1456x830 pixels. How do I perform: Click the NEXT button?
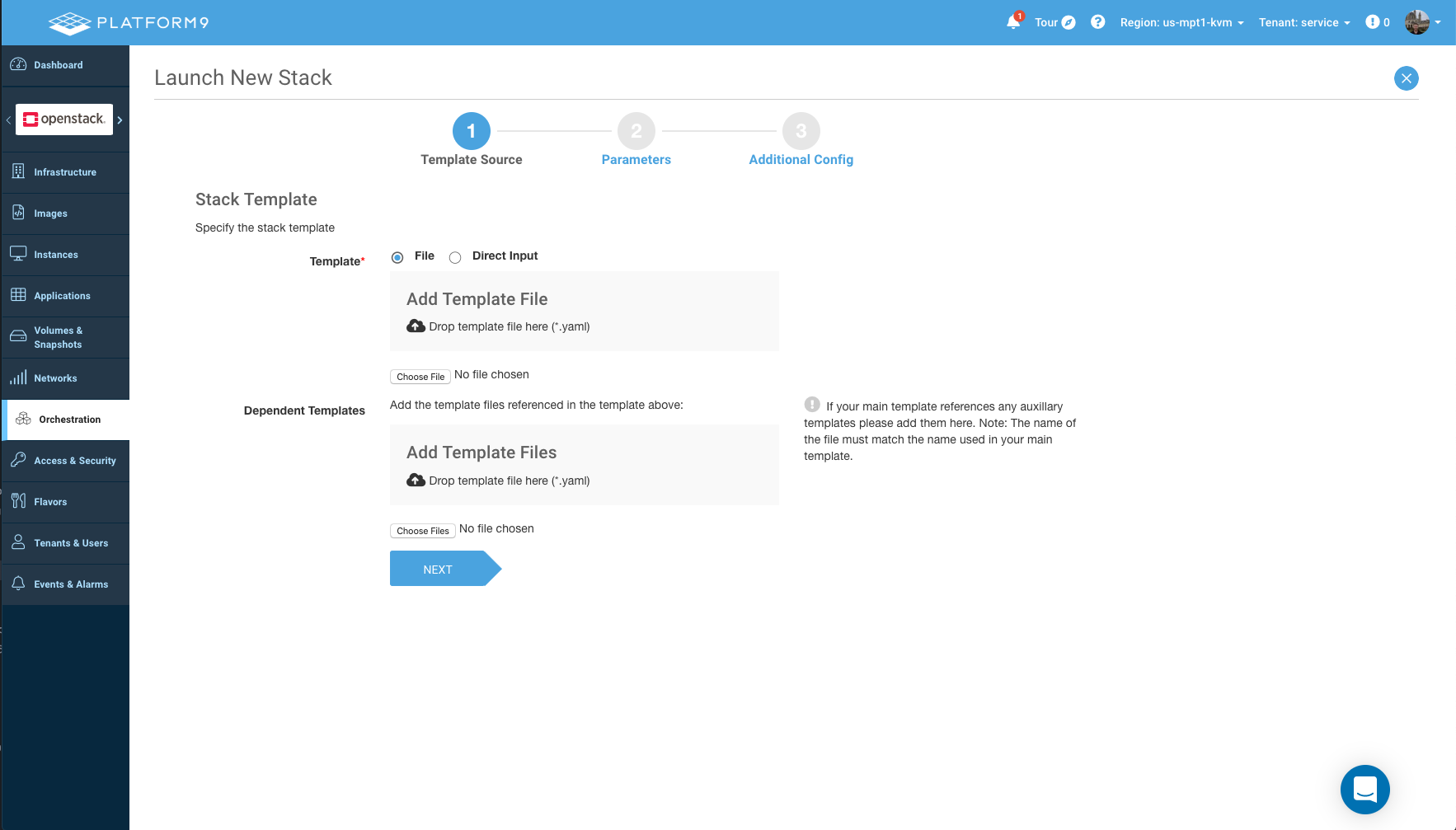click(439, 570)
